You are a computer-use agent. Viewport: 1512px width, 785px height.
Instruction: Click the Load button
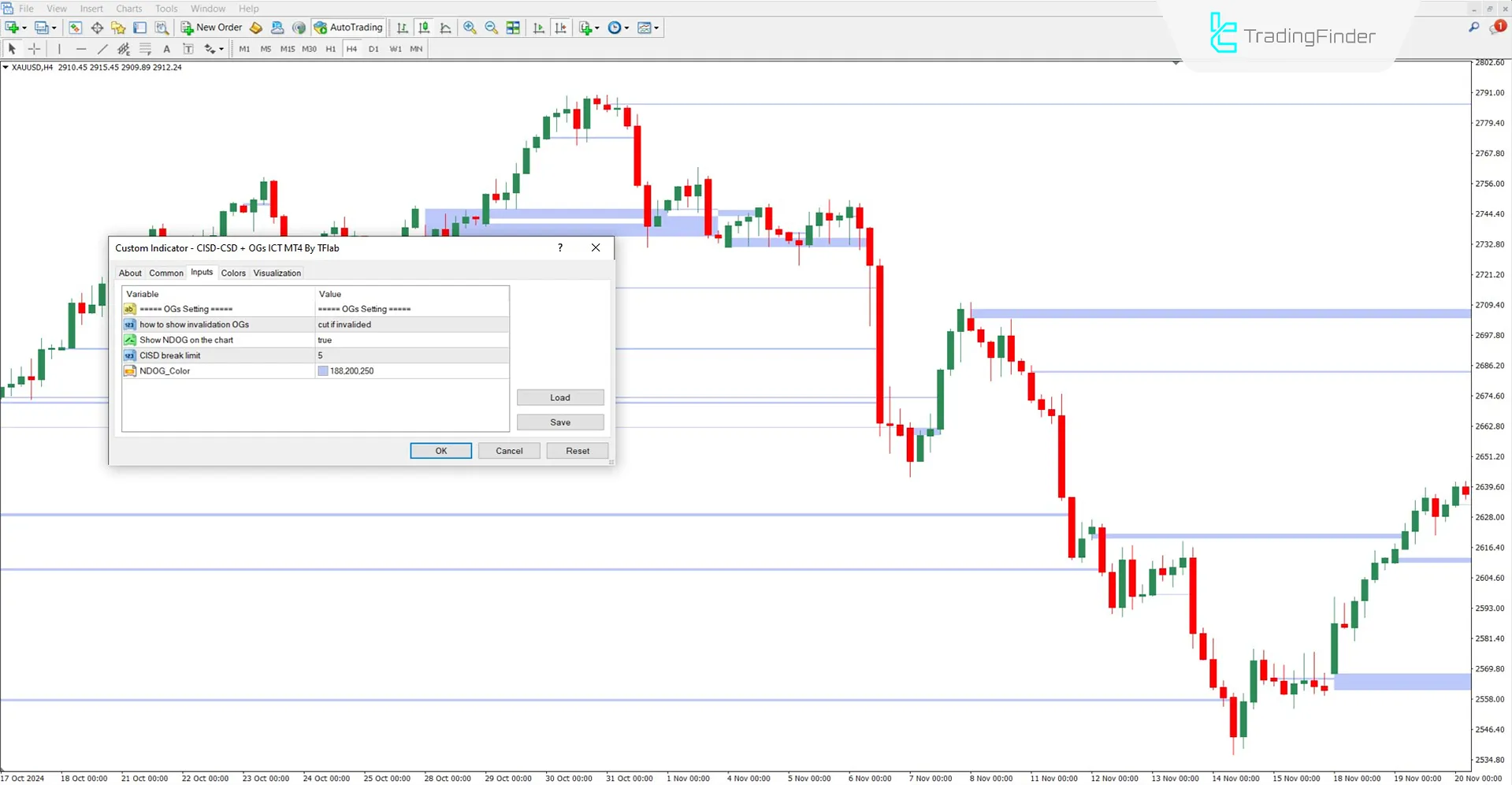coord(559,397)
